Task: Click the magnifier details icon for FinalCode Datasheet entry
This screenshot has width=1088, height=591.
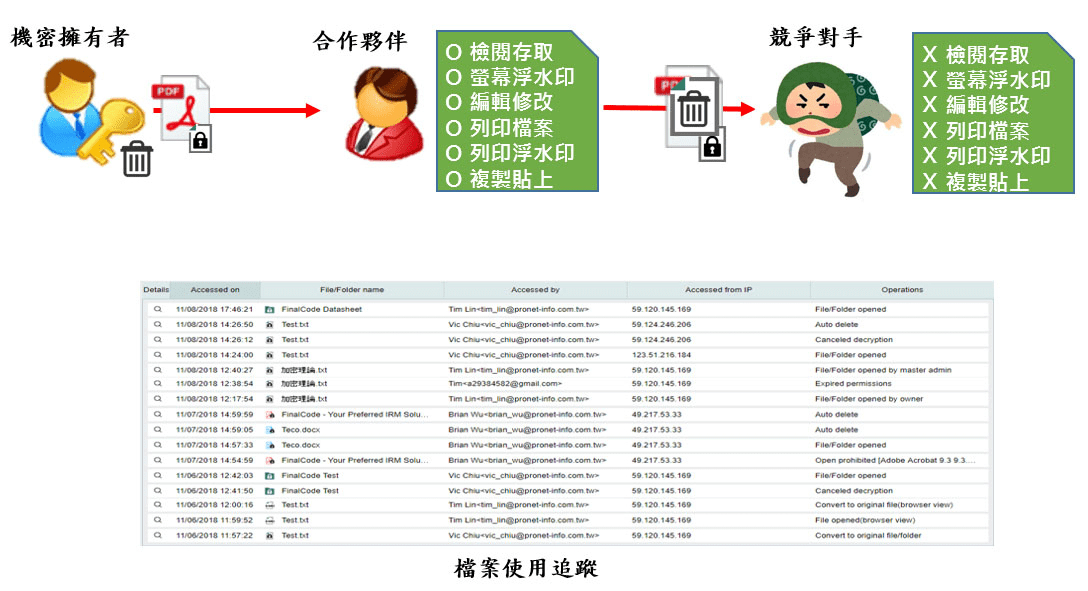Action: click(159, 308)
